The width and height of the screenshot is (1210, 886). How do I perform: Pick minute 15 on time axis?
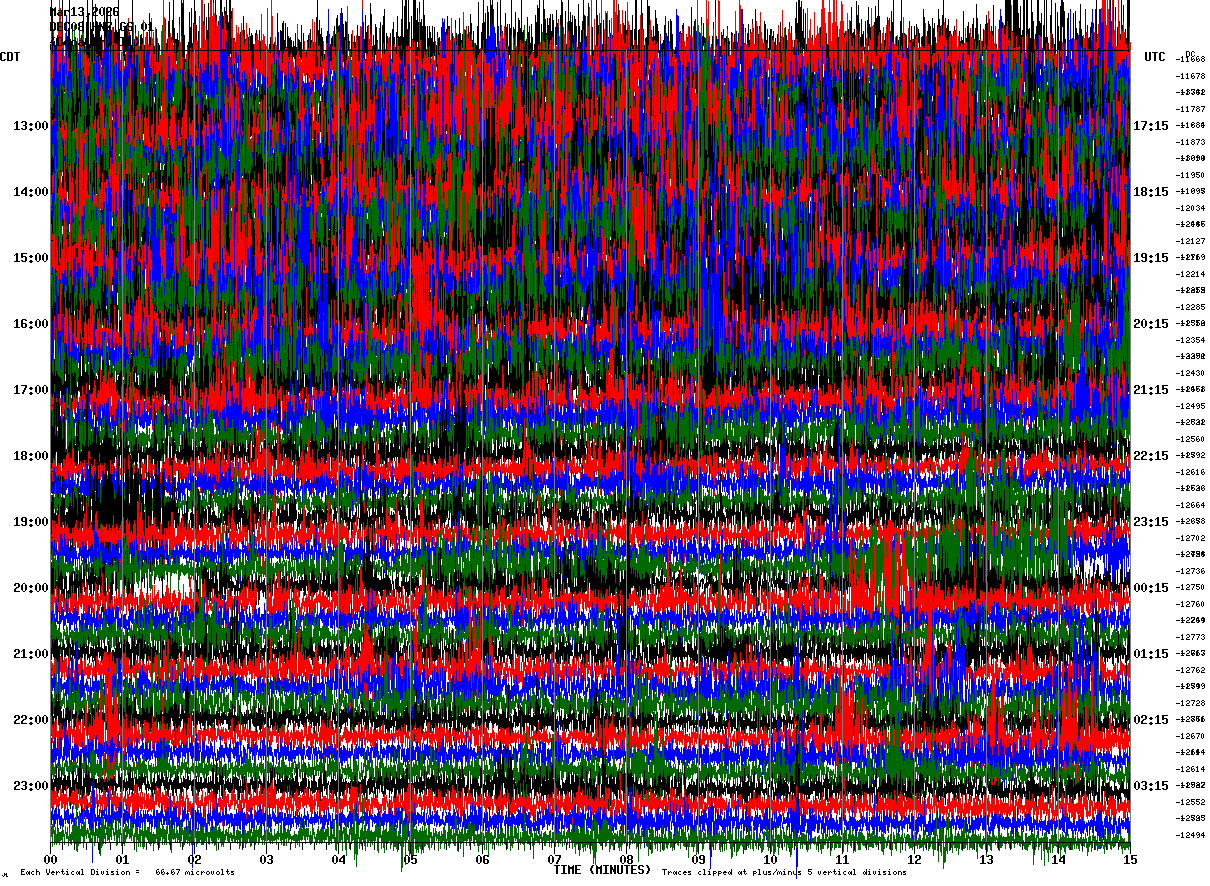click(1130, 859)
